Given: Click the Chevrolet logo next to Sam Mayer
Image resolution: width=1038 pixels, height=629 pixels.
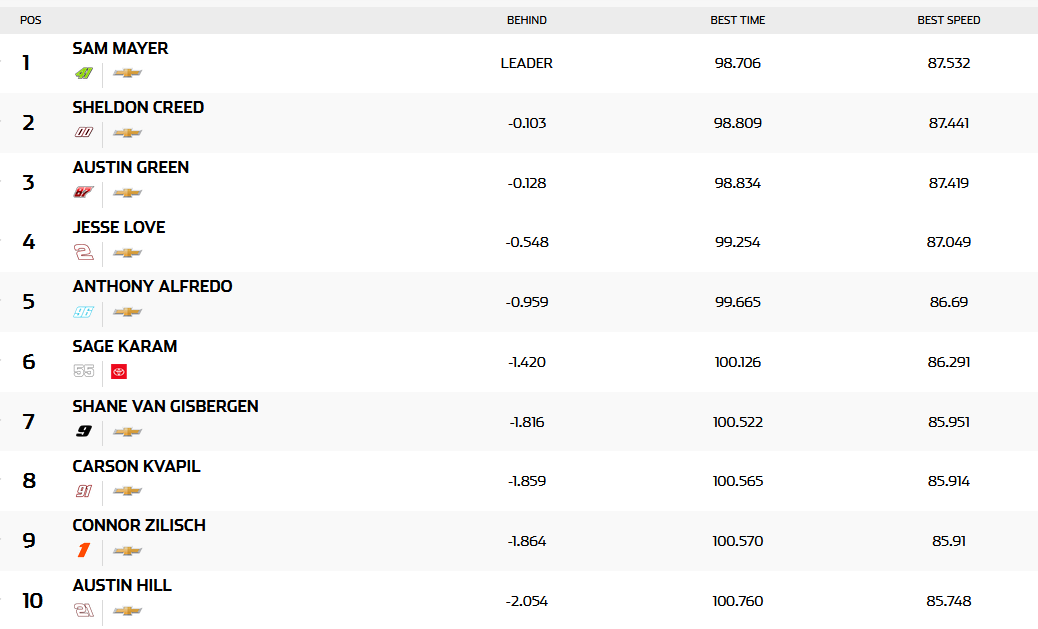Looking at the screenshot, I should click(x=127, y=73).
